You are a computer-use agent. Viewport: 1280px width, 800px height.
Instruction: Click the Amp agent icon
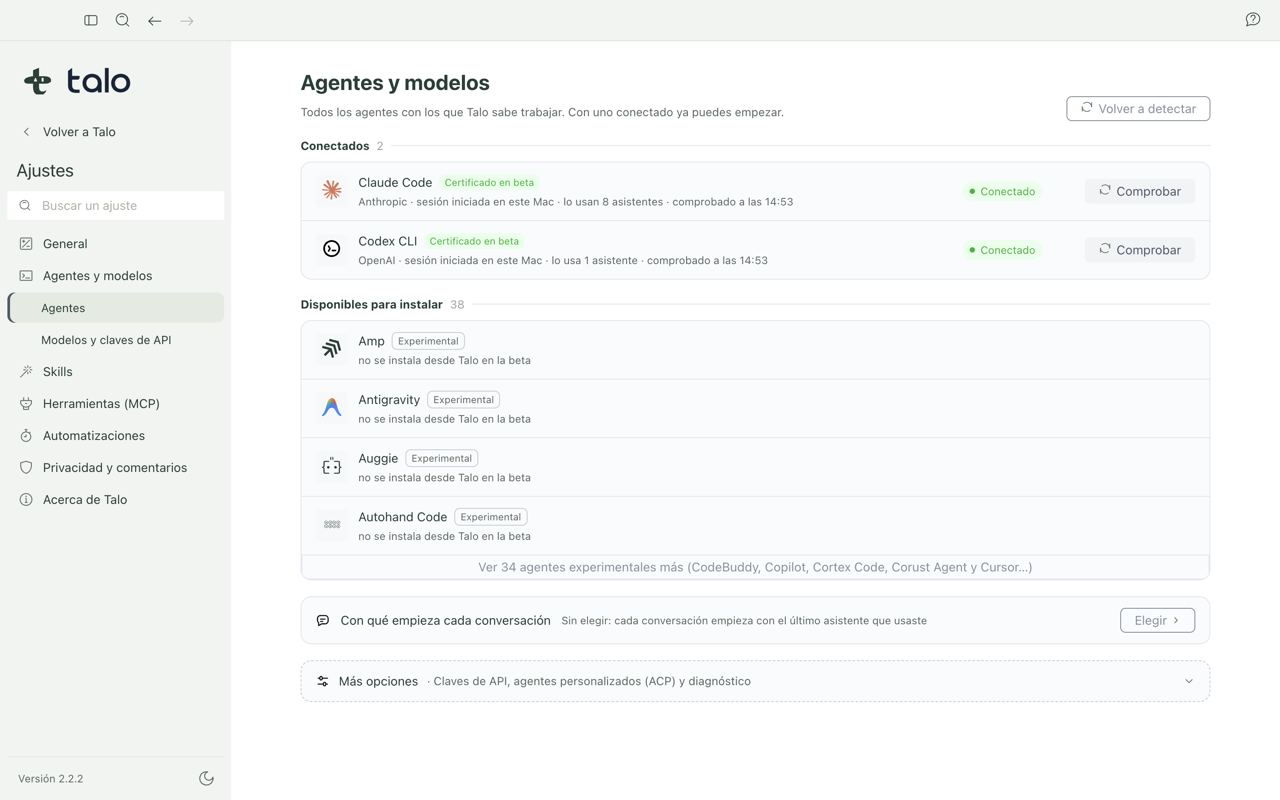[x=332, y=349]
